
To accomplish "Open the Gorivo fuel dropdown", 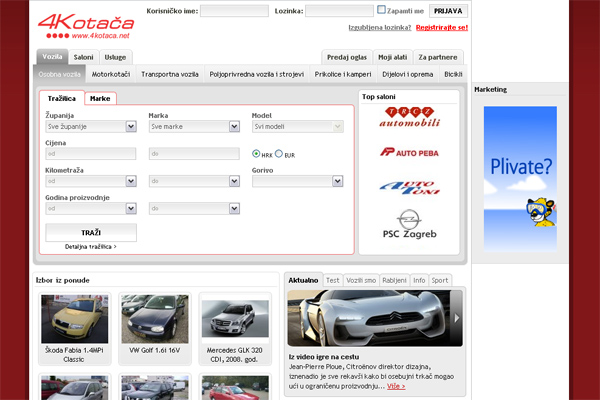I will tap(297, 181).
